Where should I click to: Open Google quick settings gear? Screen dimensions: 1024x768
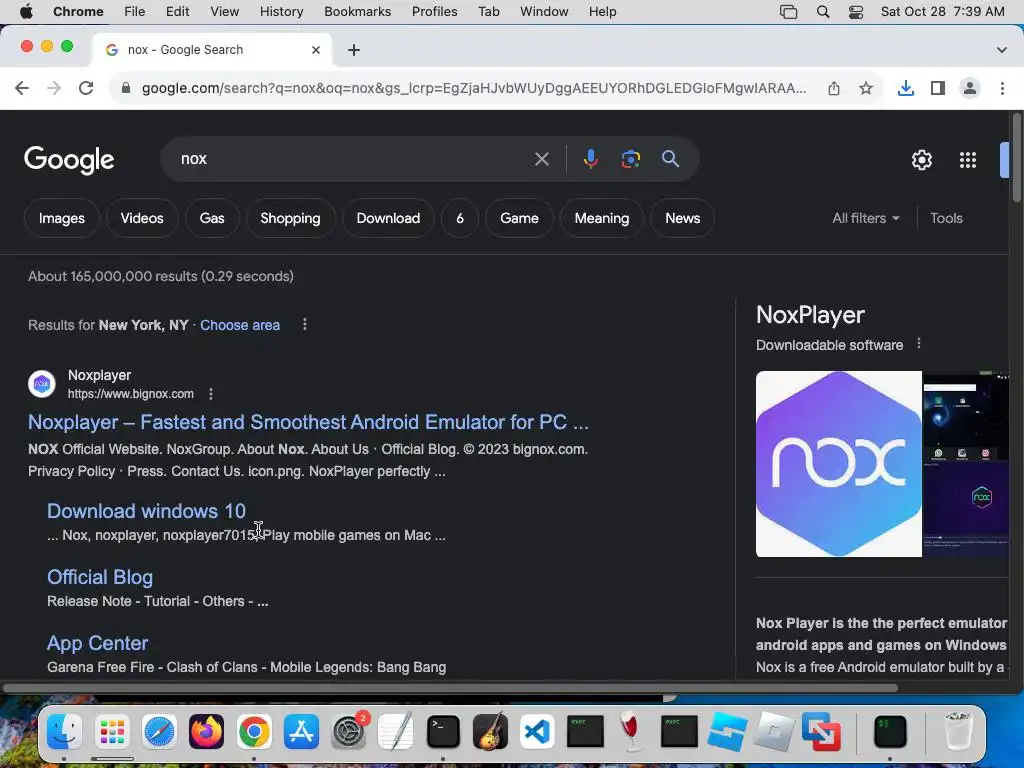(x=921, y=160)
